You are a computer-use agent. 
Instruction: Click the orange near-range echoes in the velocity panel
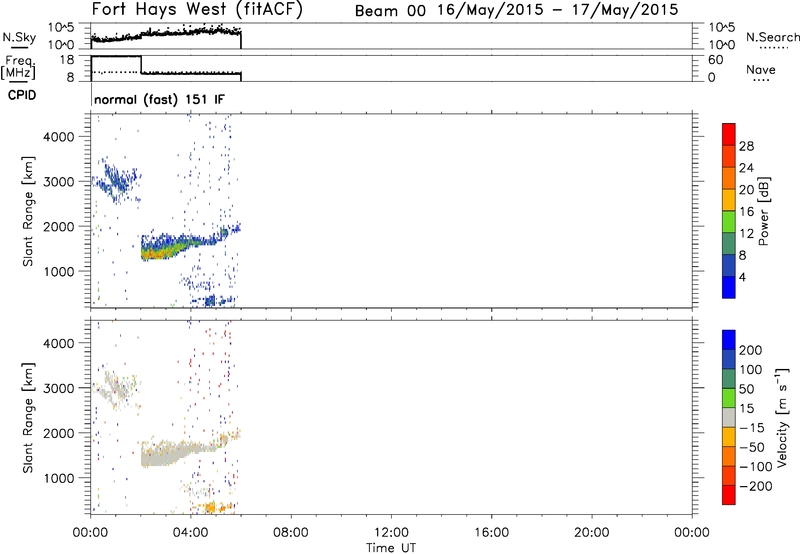click(x=213, y=507)
